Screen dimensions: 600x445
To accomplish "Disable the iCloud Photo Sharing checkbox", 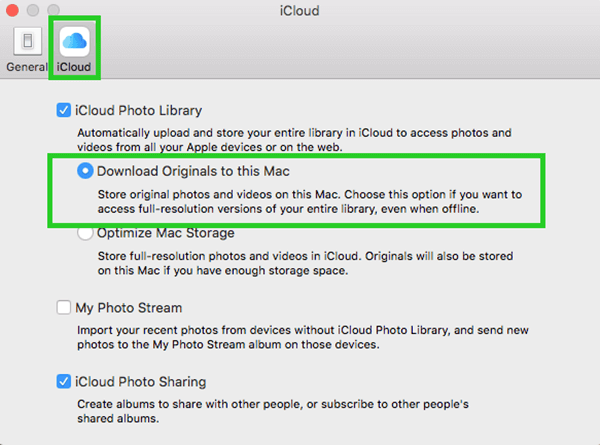I will pos(64,381).
